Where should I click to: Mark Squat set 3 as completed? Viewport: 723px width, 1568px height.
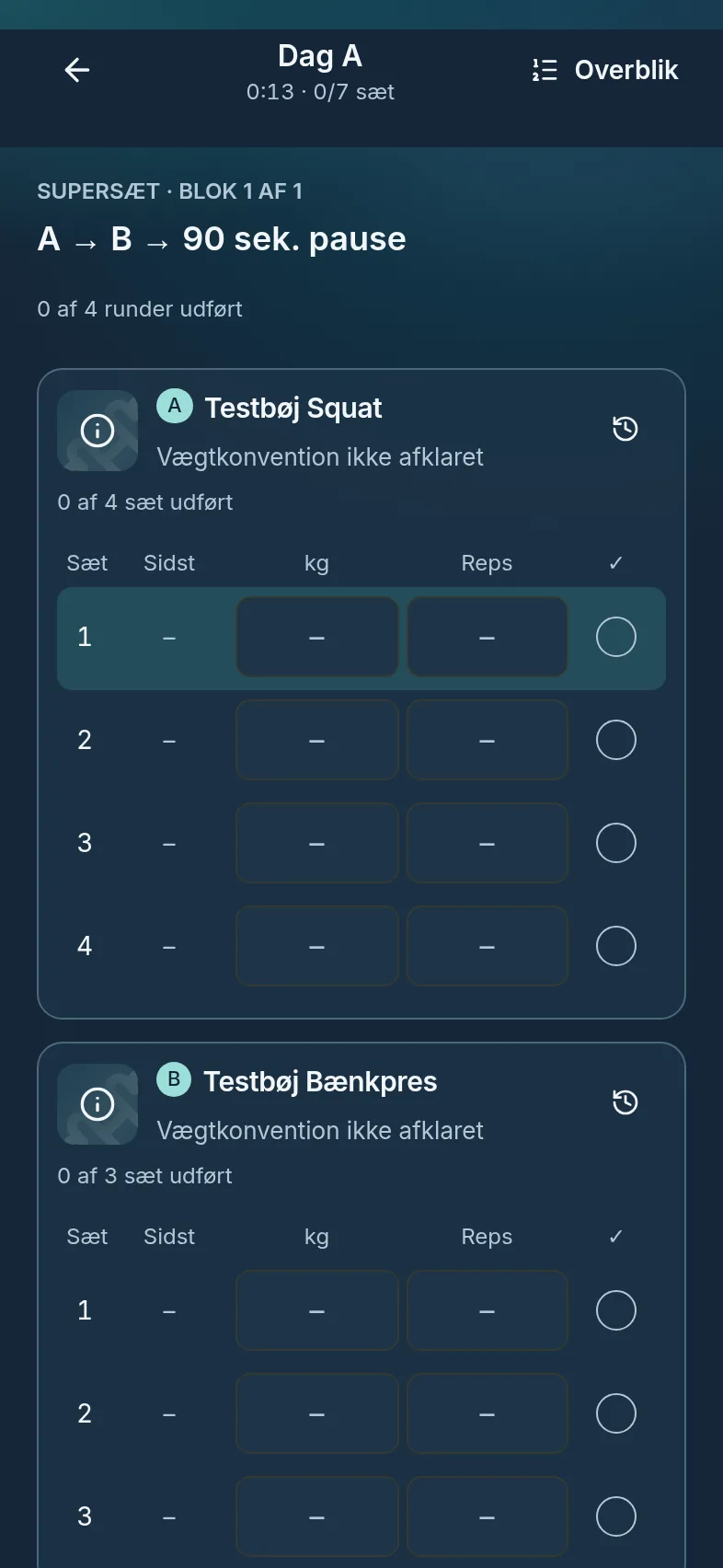(x=616, y=843)
